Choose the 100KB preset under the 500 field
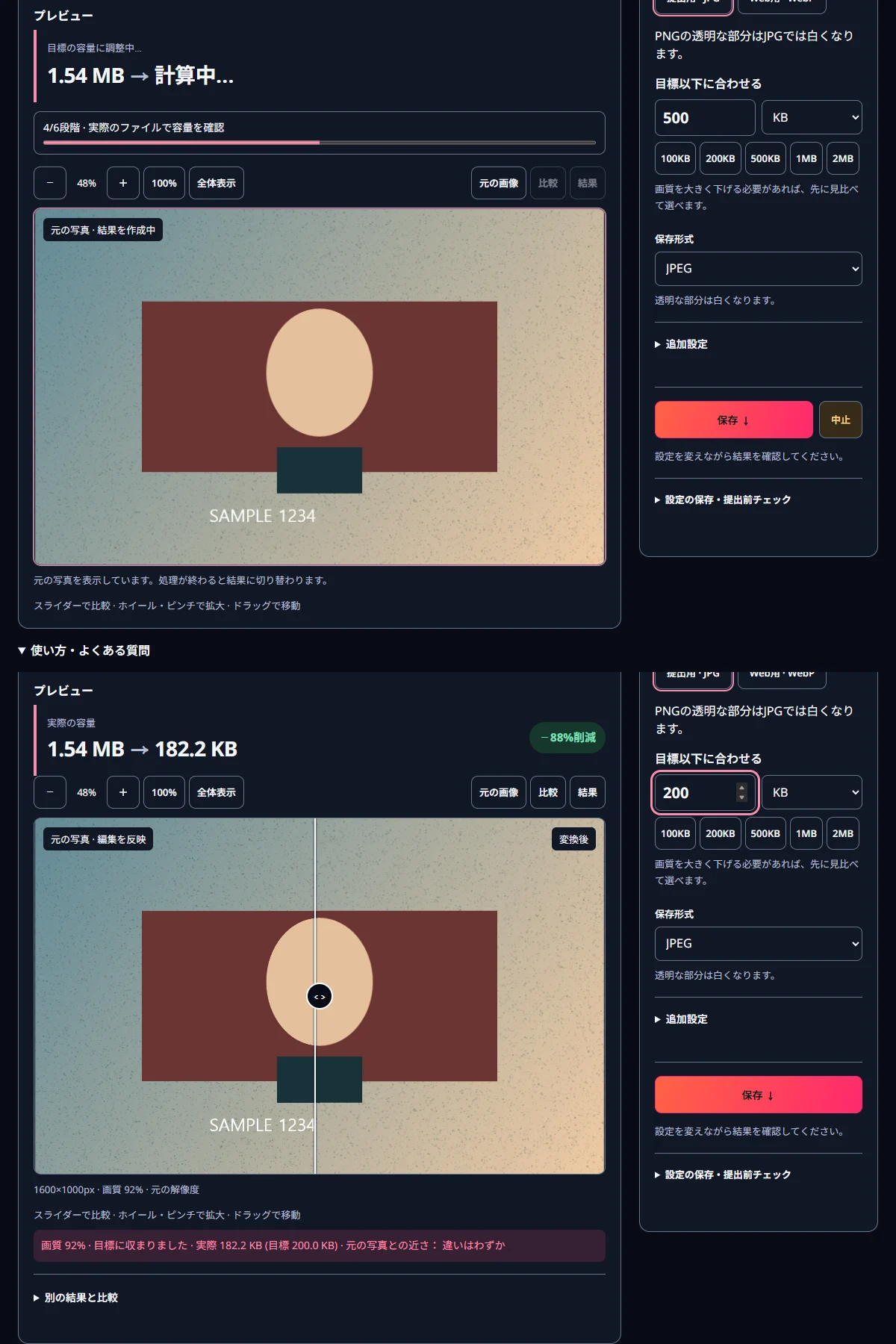Image resolution: width=896 pixels, height=1344 pixels. pyautogui.click(x=676, y=158)
